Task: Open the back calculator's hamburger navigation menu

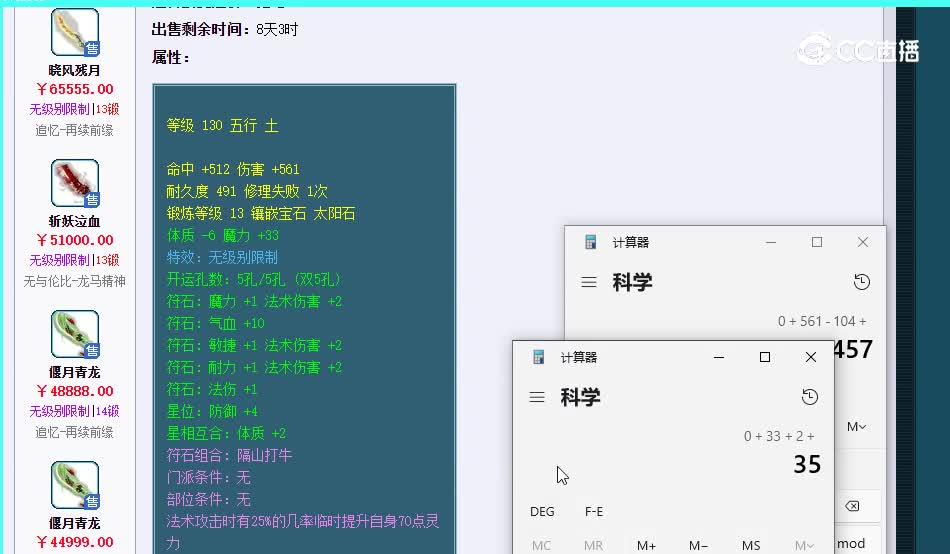Action: point(589,282)
